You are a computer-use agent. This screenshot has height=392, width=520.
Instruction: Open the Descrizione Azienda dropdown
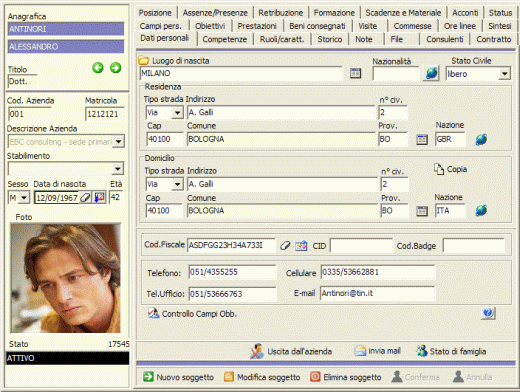(118, 142)
